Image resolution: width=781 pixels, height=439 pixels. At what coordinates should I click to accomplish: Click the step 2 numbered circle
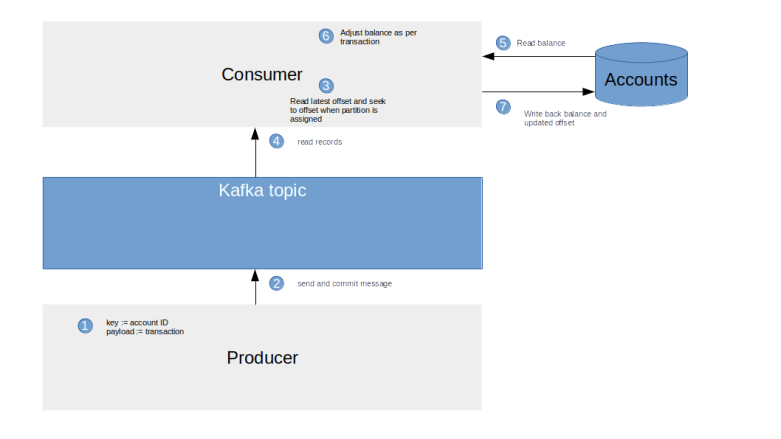click(x=277, y=283)
